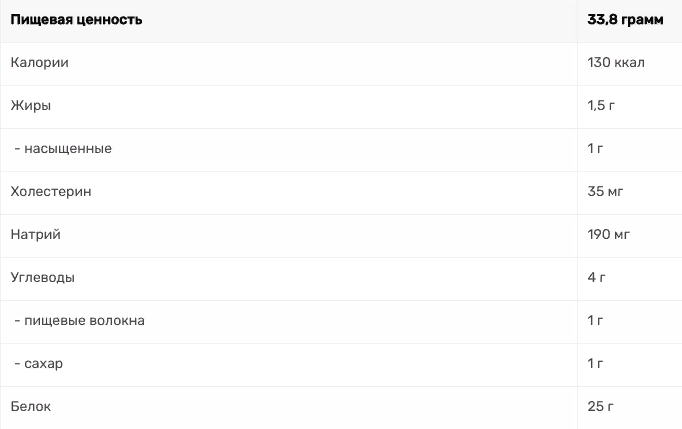Select the '1,5 г' fat value
This screenshot has height=429, width=682.
click(601, 105)
